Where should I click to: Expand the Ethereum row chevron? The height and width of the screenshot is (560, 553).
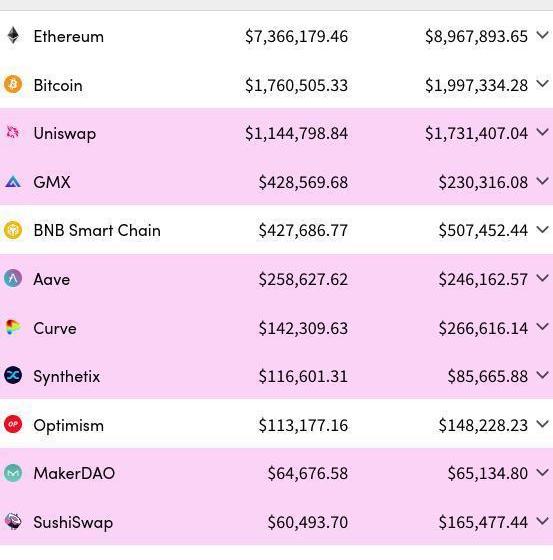[x=542, y=35]
